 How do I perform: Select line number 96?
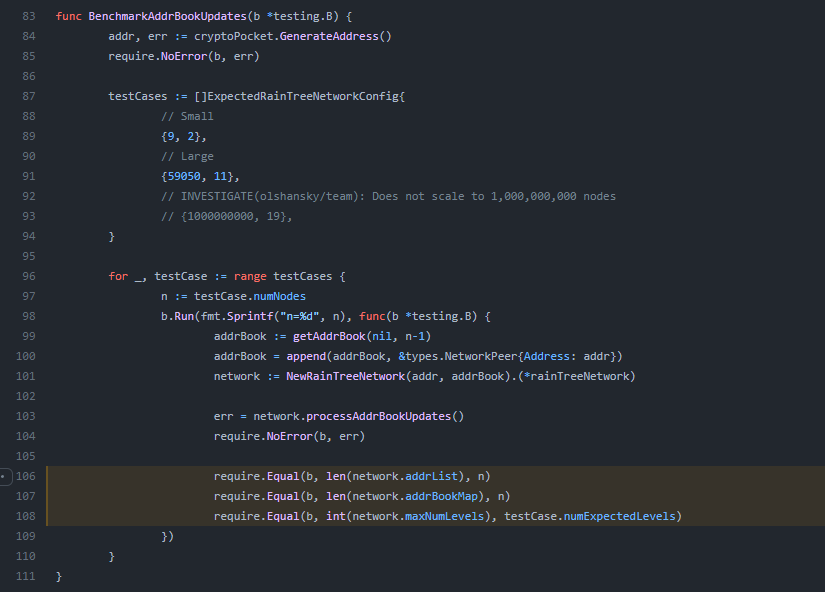click(x=29, y=276)
